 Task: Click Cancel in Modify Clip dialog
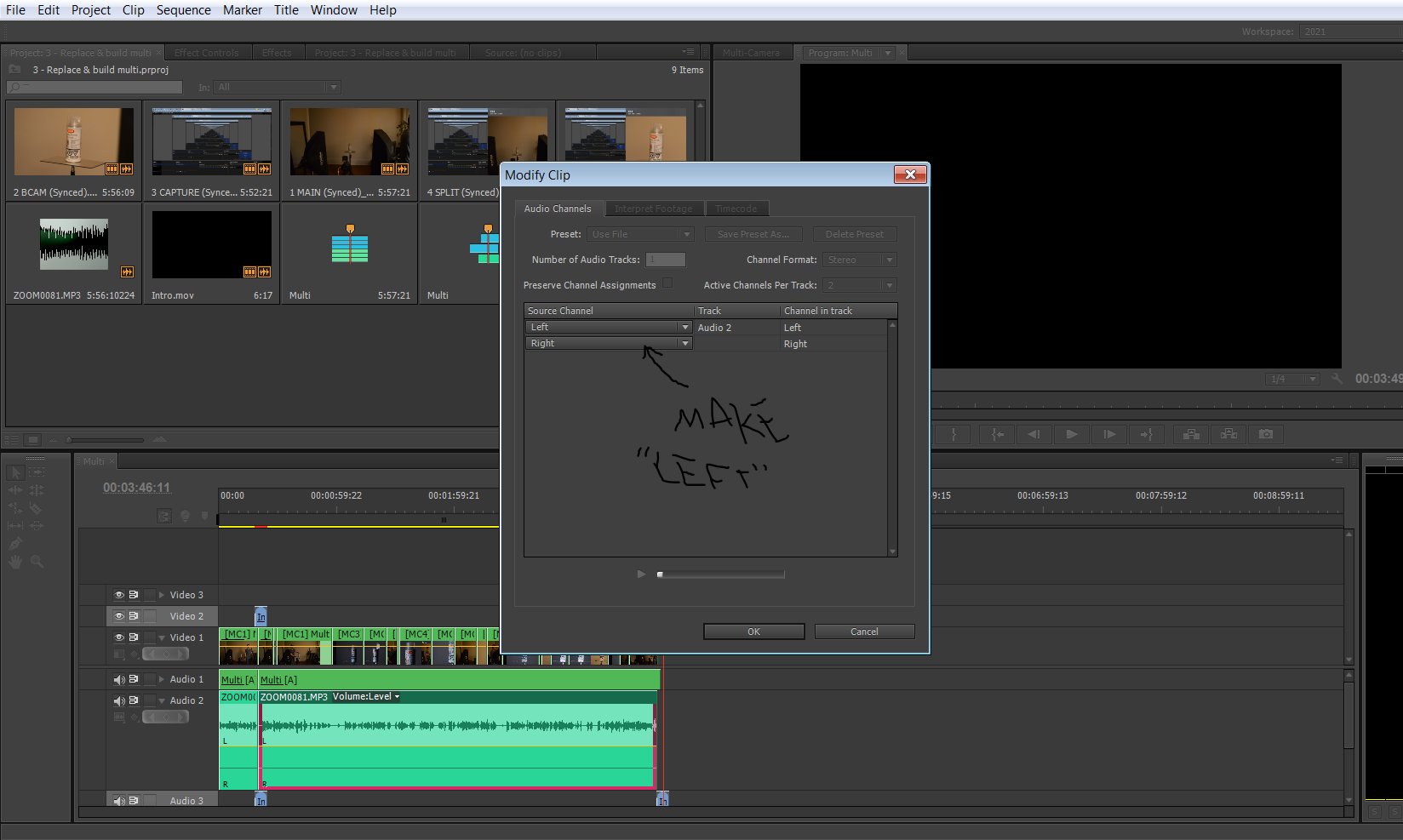click(x=864, y=631)
